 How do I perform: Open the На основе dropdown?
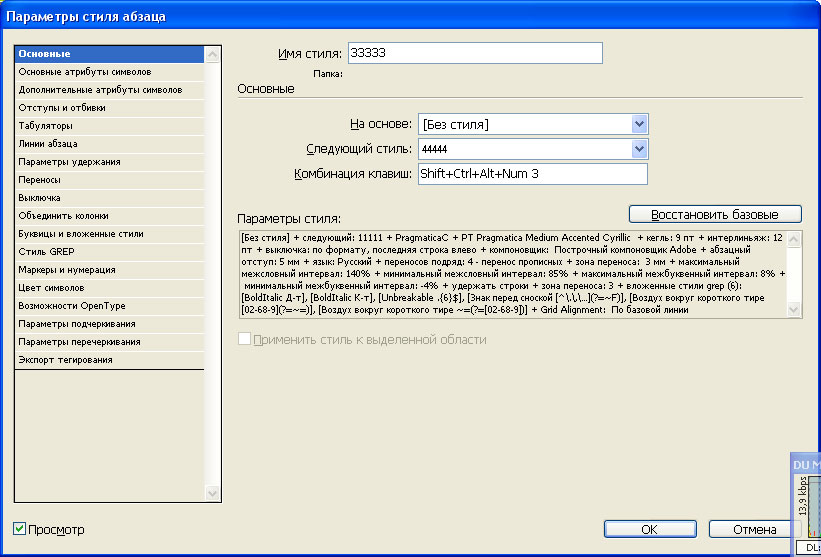pyautogui.click(x=533, y=125)
